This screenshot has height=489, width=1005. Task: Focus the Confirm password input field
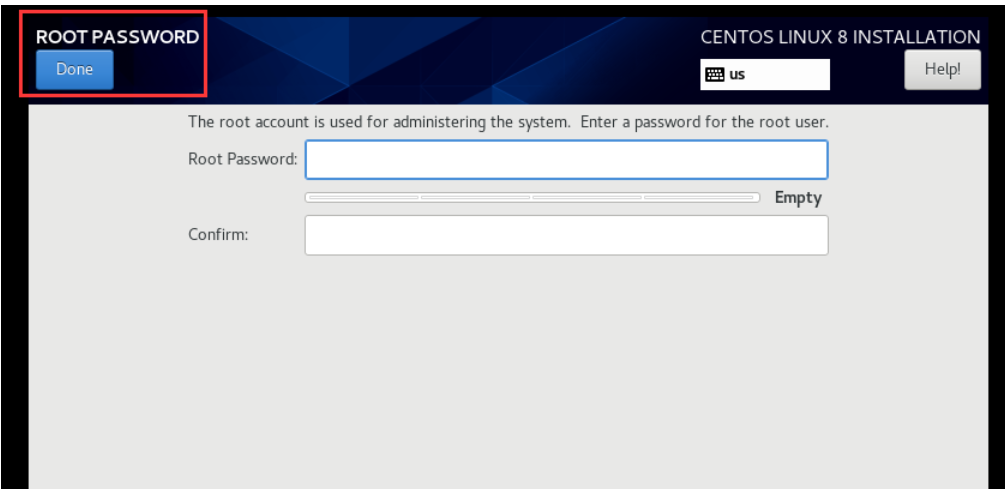566,235
